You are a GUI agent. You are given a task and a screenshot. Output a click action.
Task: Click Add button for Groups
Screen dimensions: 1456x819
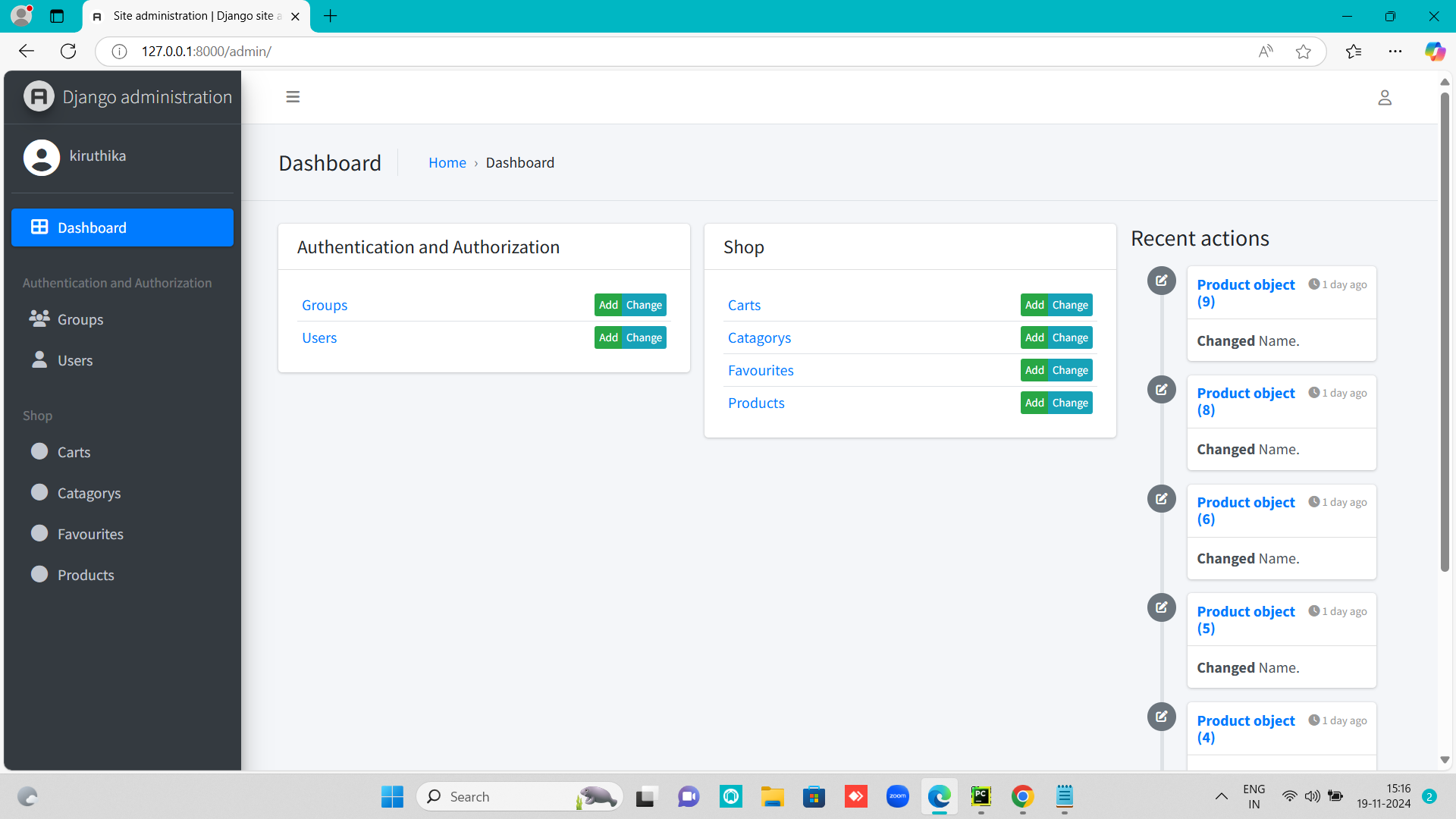pyautogui.click(x=608, y=305)
